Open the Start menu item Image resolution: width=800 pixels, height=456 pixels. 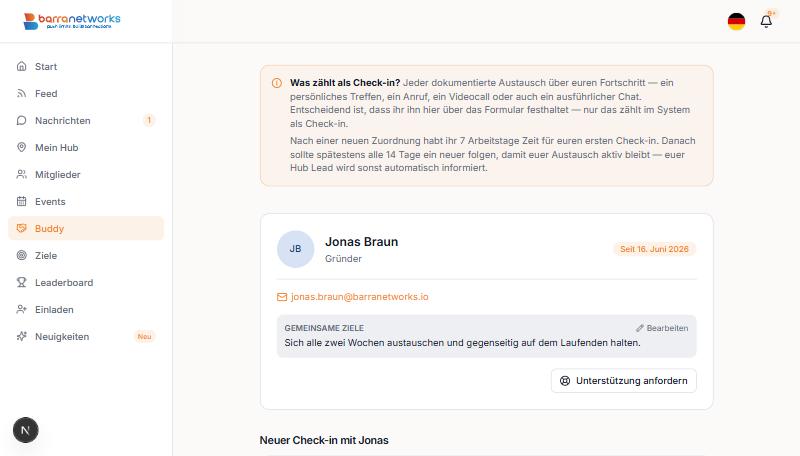click(x=86, y=66)
